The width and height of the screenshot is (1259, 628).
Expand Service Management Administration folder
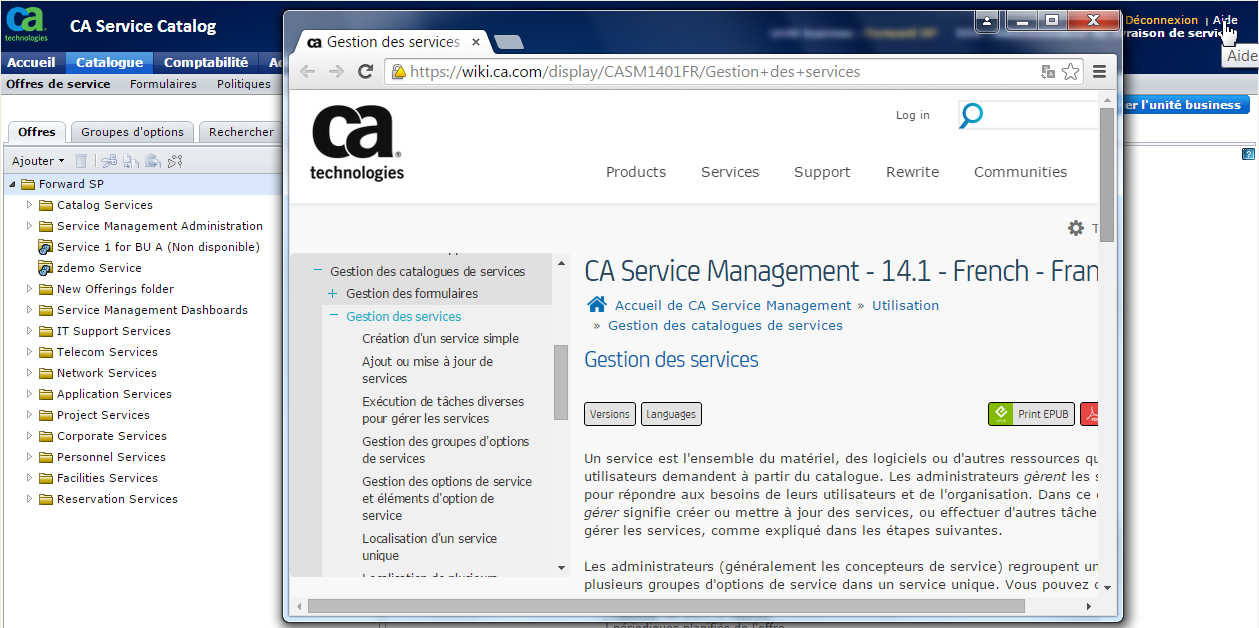[x=30, y=226]
